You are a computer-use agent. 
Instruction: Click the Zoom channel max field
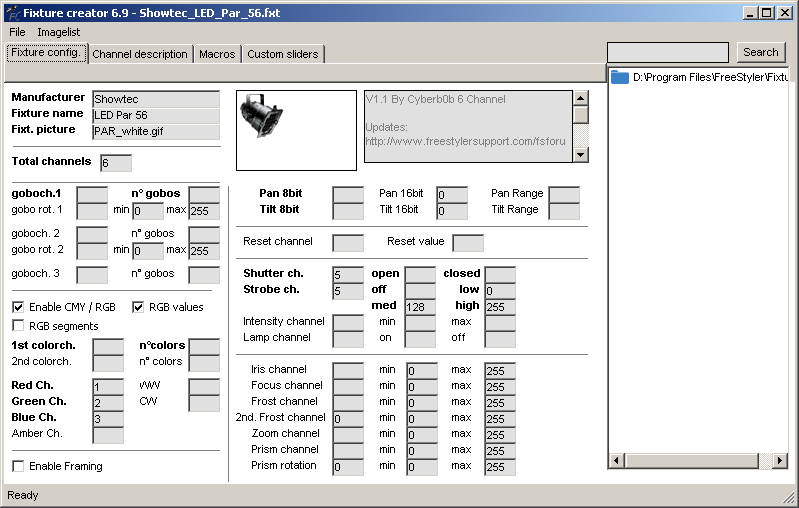click(x=500, y=435)
